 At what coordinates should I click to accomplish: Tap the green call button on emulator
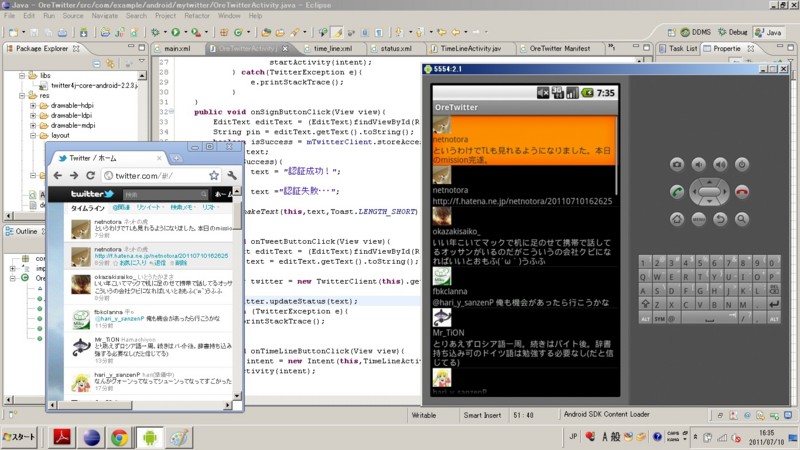[x=677, y=192]
